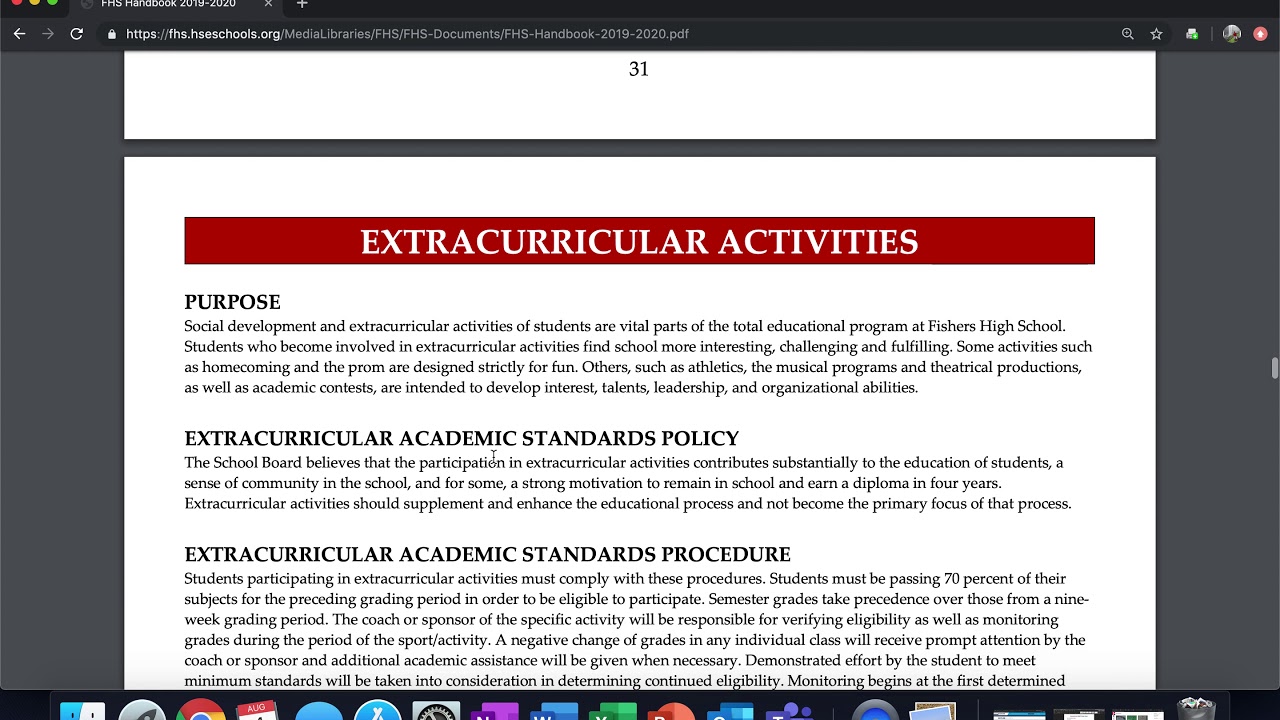Click the green extension icon in toolbar
This screenshot has height=720, width=1280.
(1192, 34)
